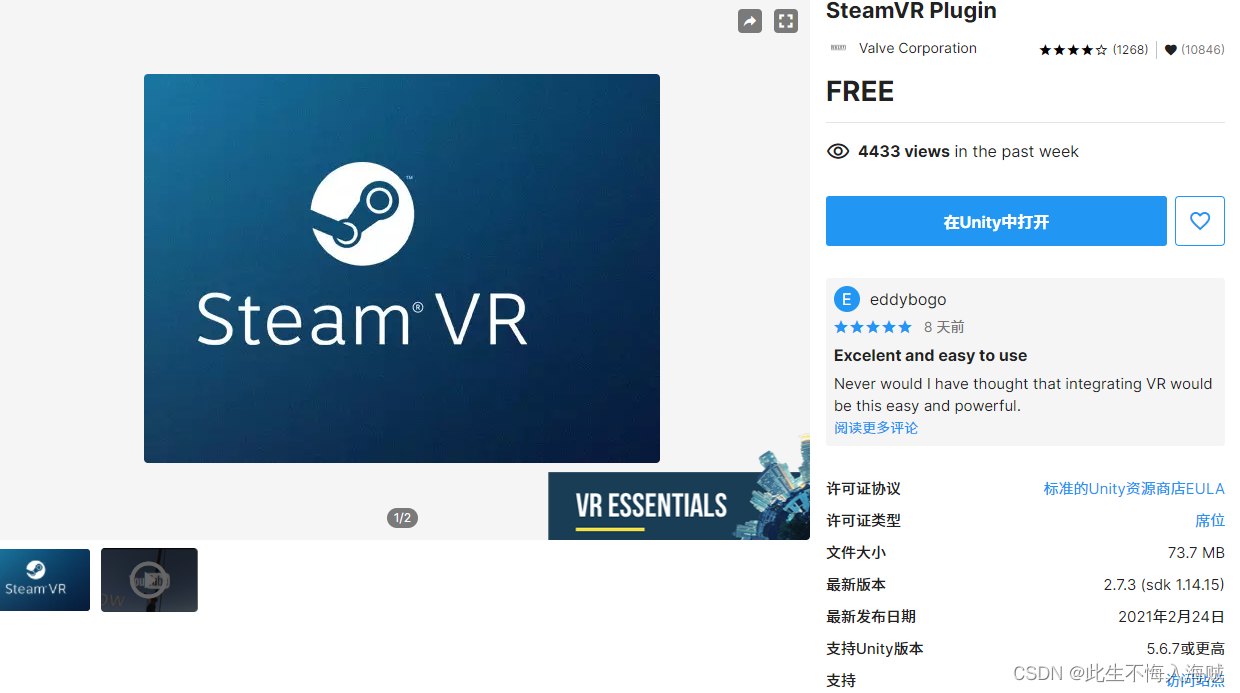
Task: Click the 最新发布日期 label
Action: 871,616
